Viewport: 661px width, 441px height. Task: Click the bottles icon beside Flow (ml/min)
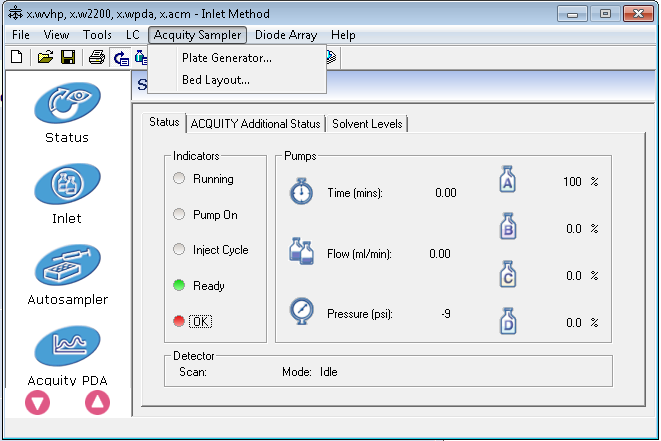301,251
